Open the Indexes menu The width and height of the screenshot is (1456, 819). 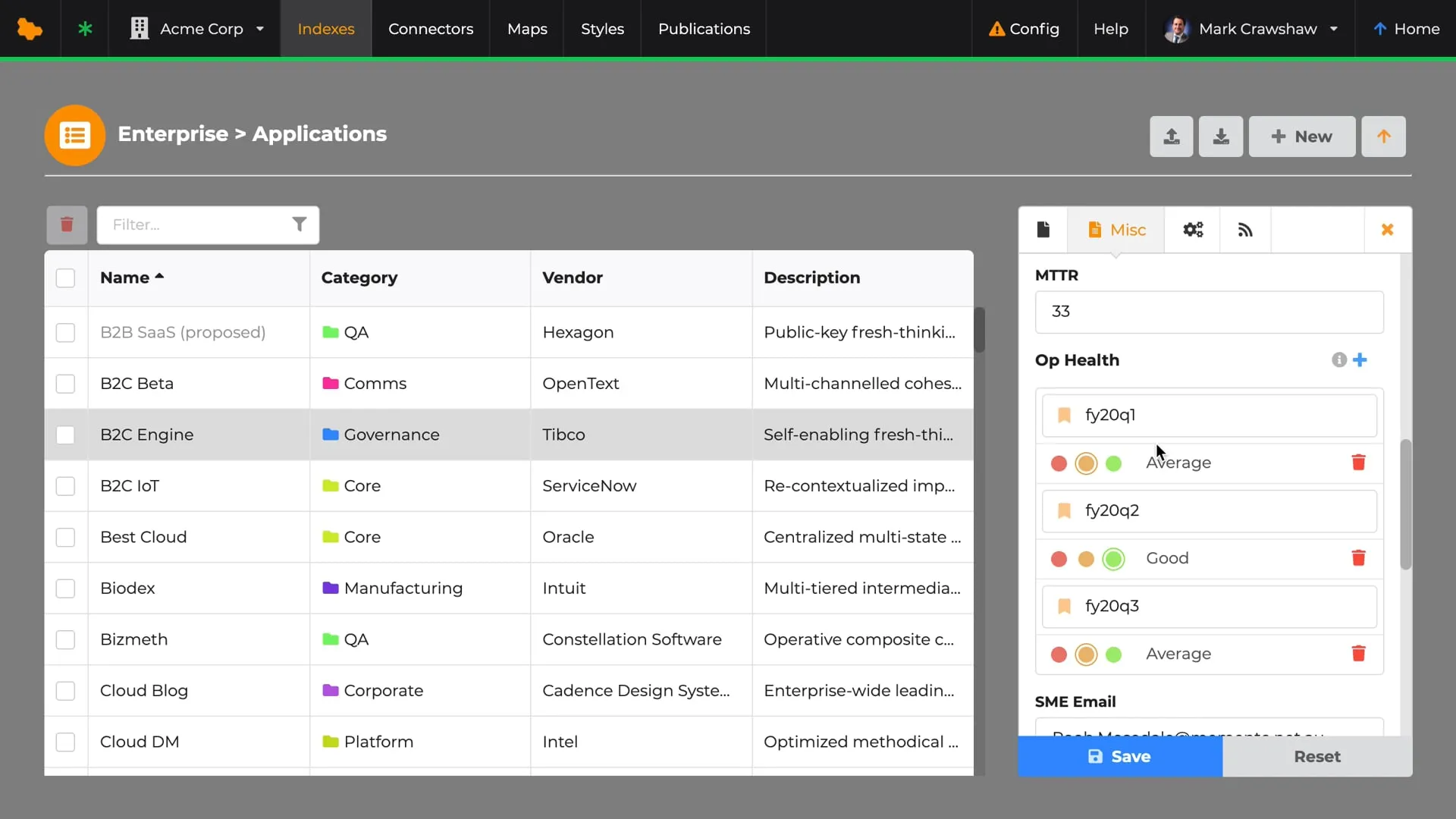click(326, 29)
